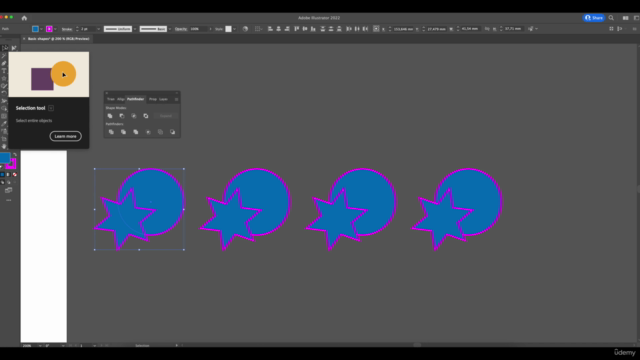Click Unite in Pathfinder Shape Modes

coord(110,116)
